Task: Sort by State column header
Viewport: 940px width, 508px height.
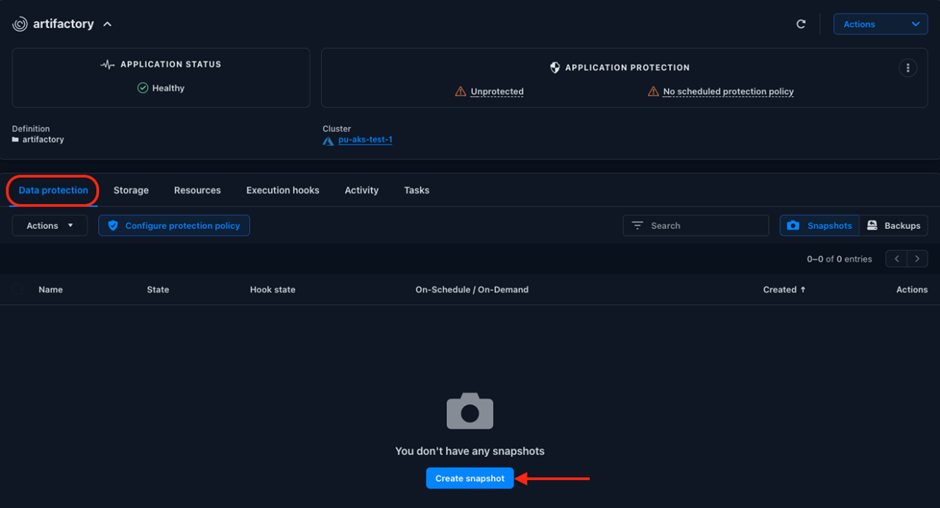Action: pos(158,290)
